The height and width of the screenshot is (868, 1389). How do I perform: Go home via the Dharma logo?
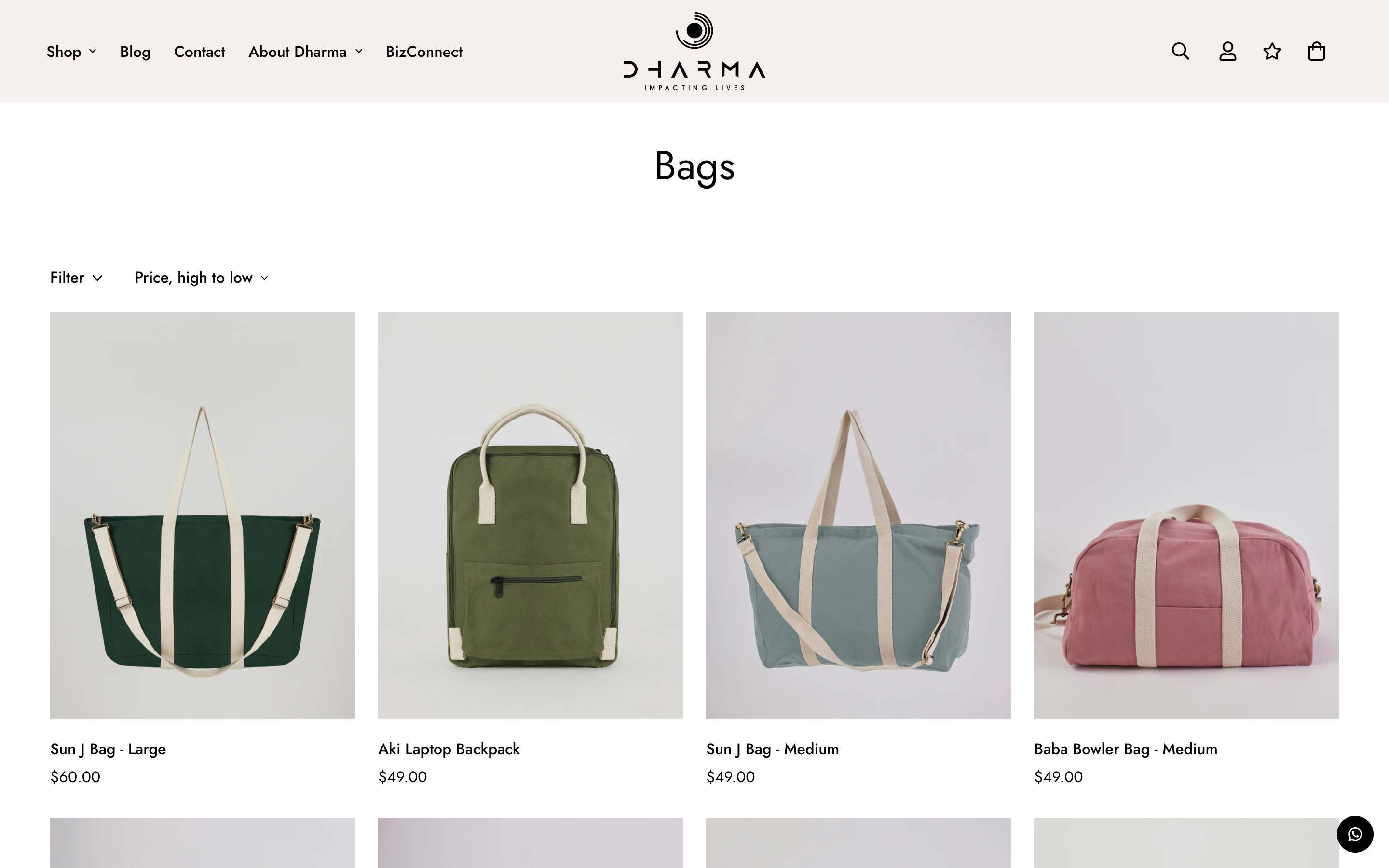[x=694, y=51]
